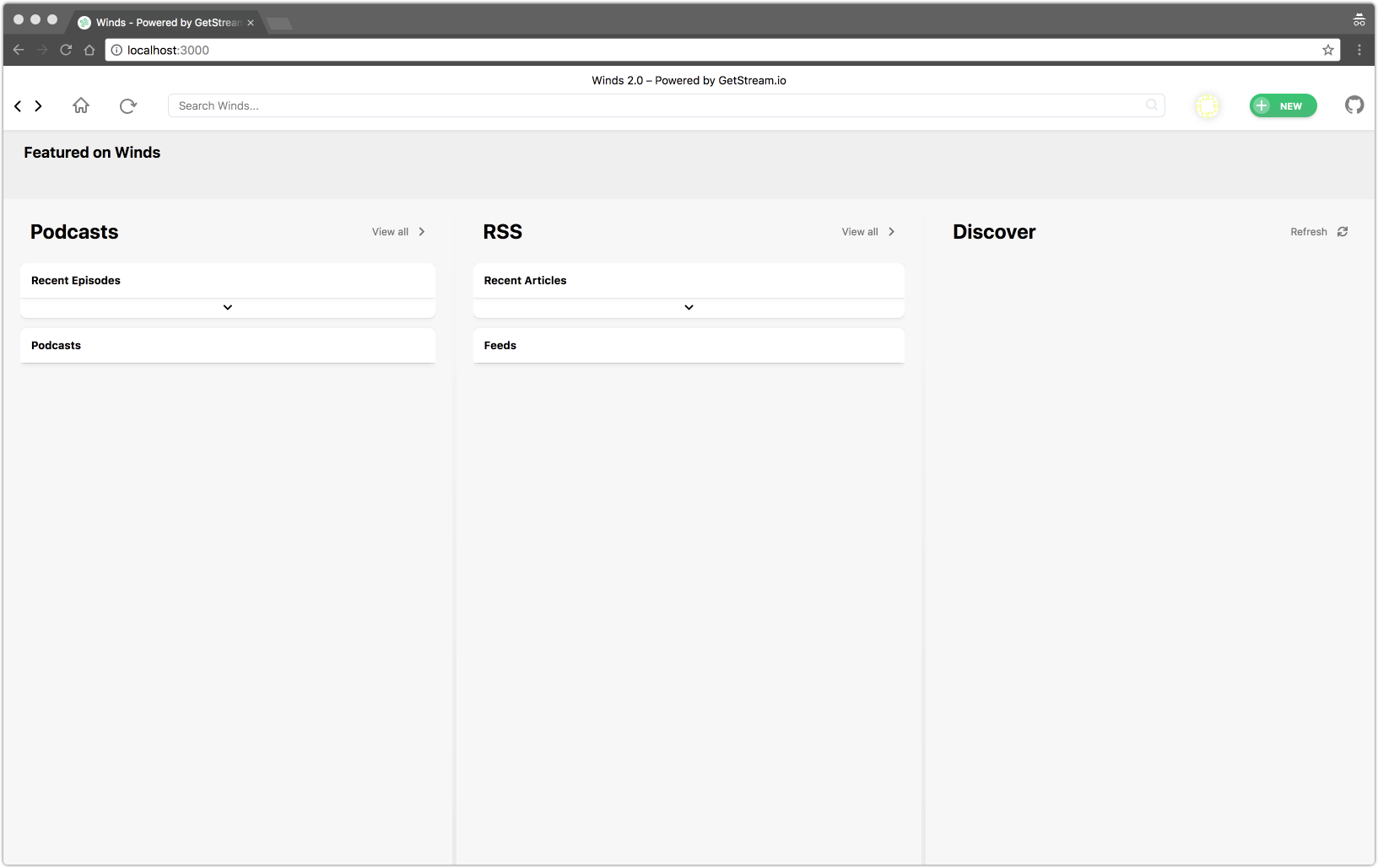Expand the Recent Articles section chevron
Image resolution: width=1378 pixels, height=868 pixels.
click(x=689, y=307)
